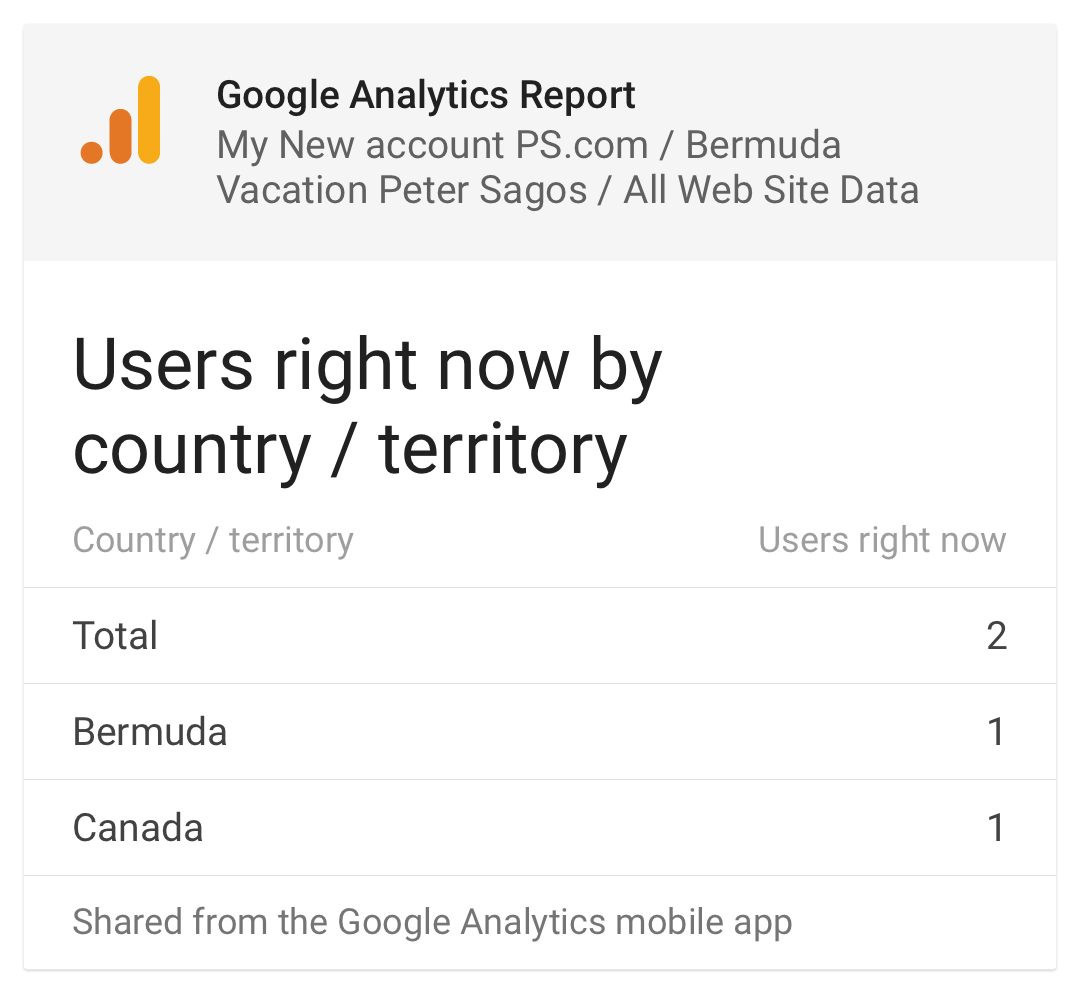Click Bermuda's user count value
Viewport: 1080px width, 993px height.
(x=997, y=732)
